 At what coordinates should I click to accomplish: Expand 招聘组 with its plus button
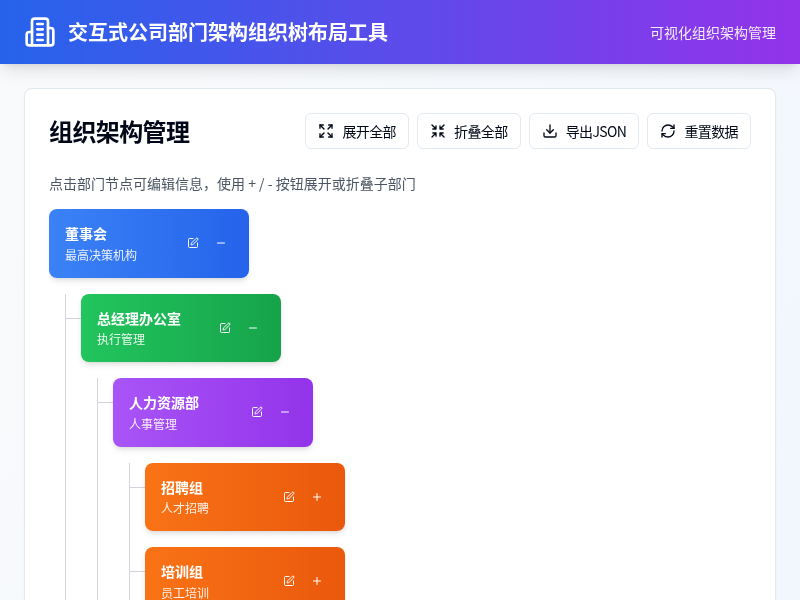pyautogui.click(x=317, y=497)
